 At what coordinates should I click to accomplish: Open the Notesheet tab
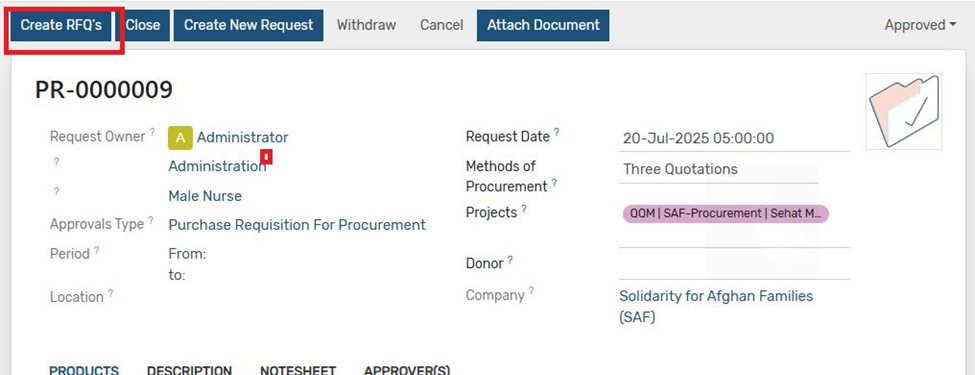298,370
